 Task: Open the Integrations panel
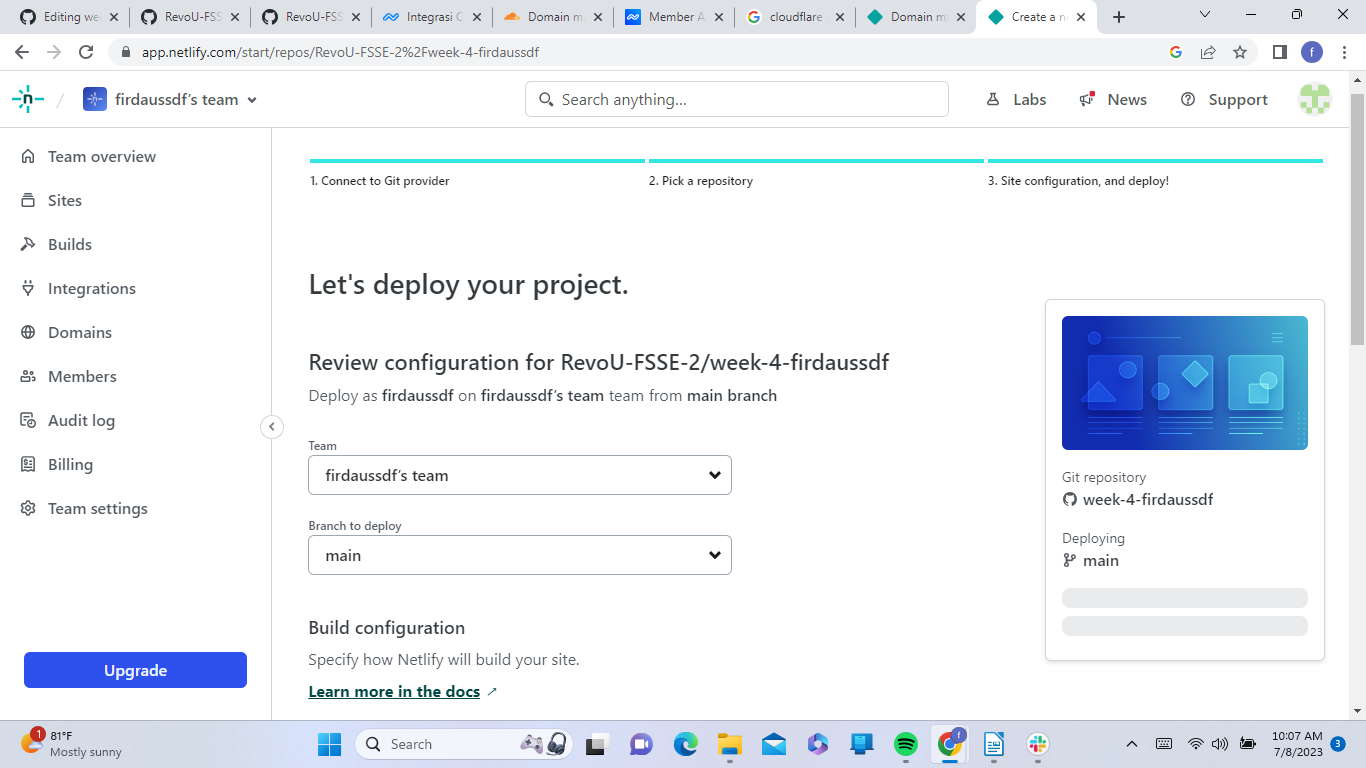pyautogui.click(x=91, y=288)
